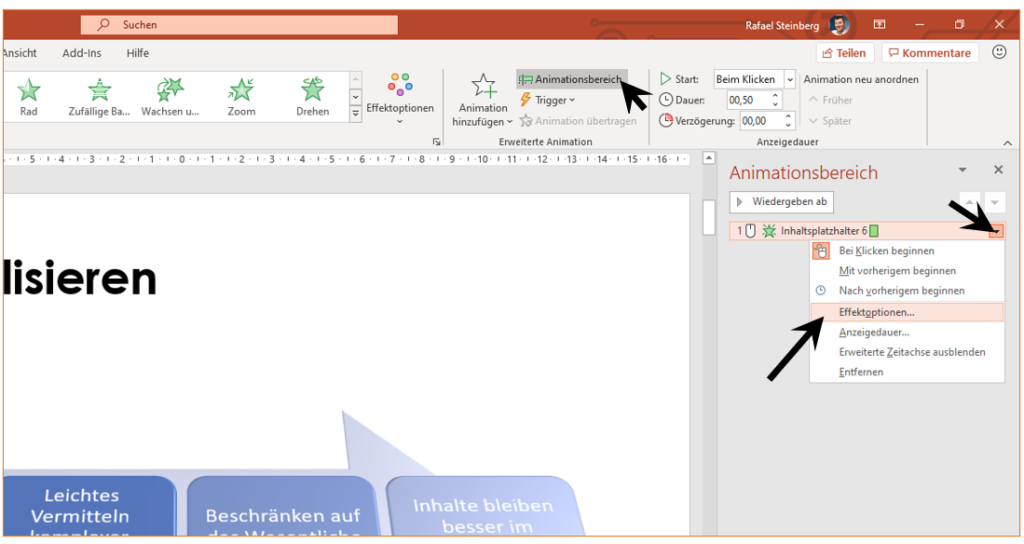The image size is (1024, 544).
Task: Open the Ansicht tab
Action: (x=20, y=53)
